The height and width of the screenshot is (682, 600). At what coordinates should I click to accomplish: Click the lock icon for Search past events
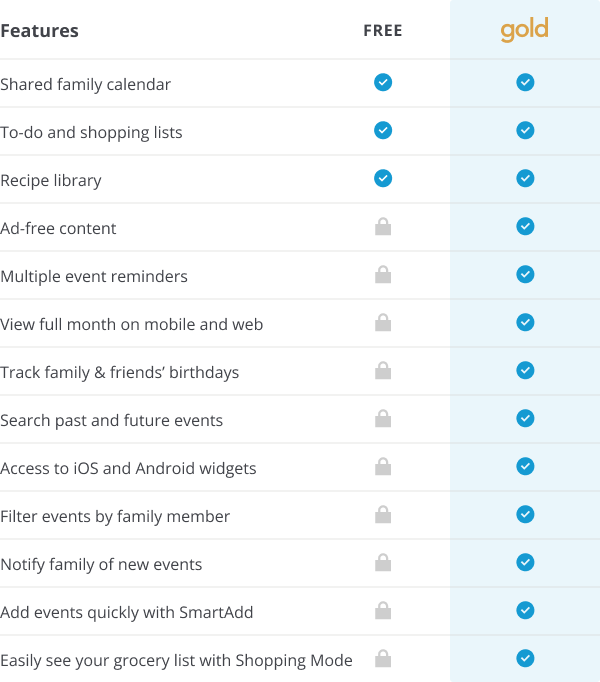click(x=383, y=418)
